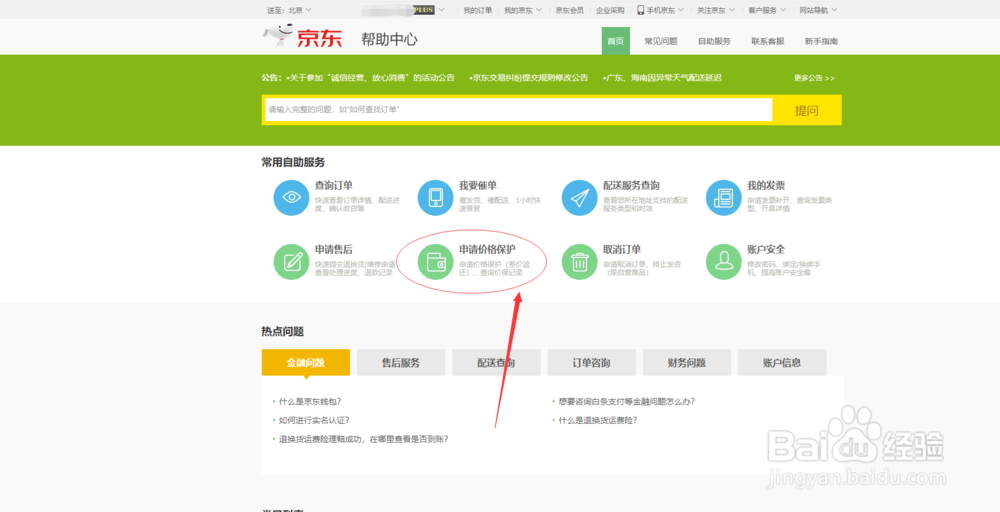Open 我的订单 in top bar
The image size is (1000, 512).
478,10
